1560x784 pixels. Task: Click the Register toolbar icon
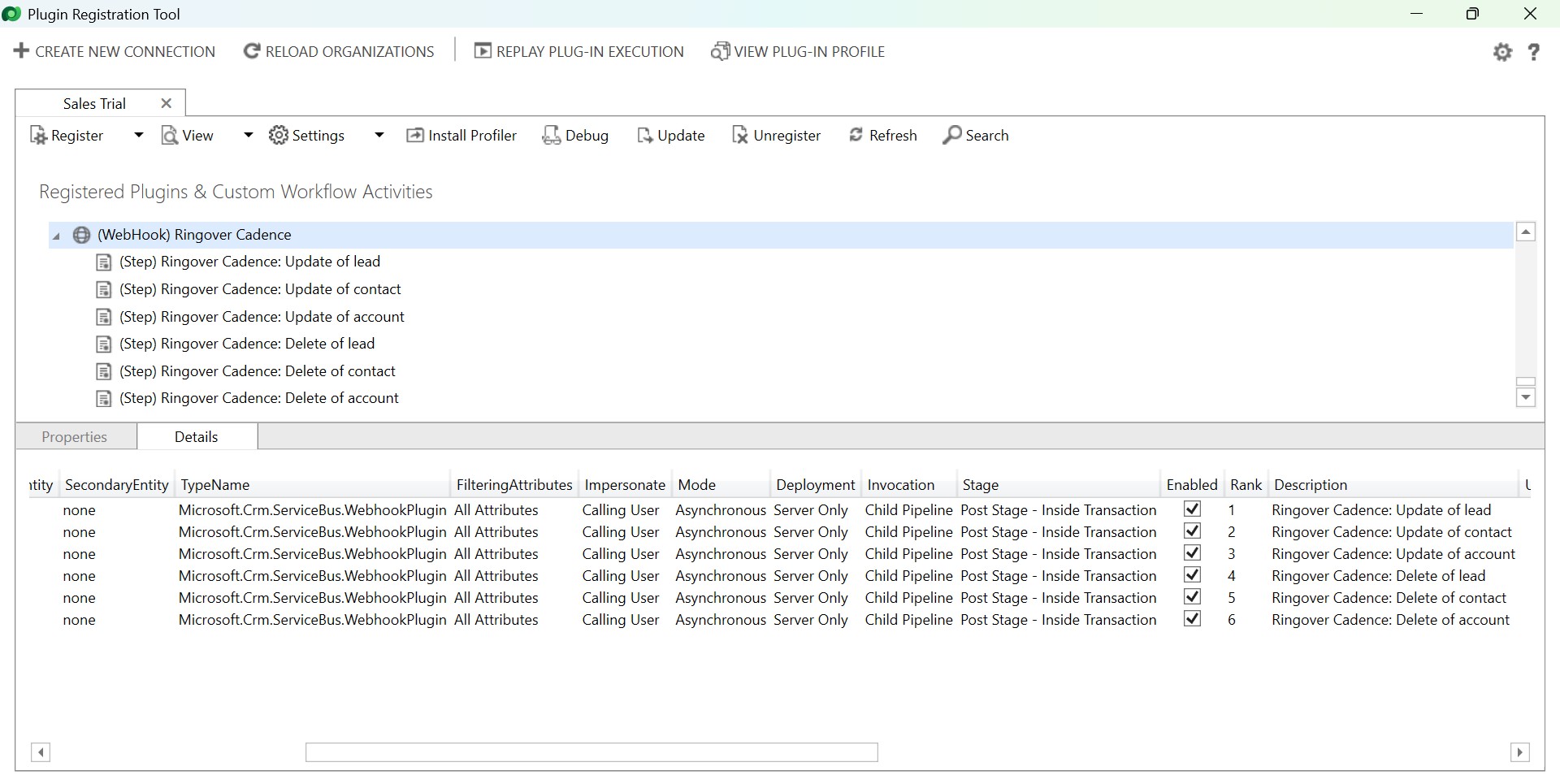pyautogui.click(x=38, y=136)
